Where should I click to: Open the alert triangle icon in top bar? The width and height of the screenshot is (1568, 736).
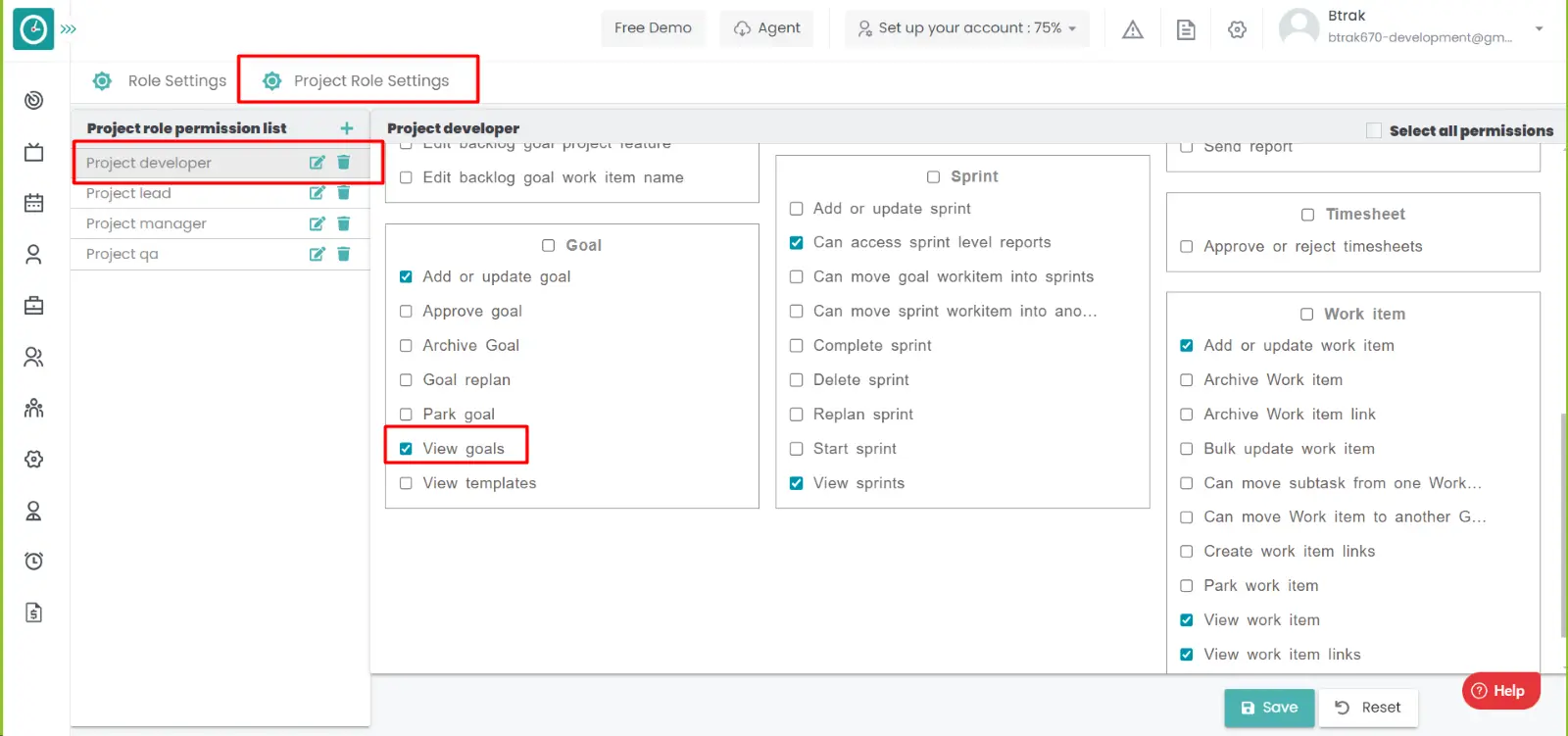(x=1133, y=29)
